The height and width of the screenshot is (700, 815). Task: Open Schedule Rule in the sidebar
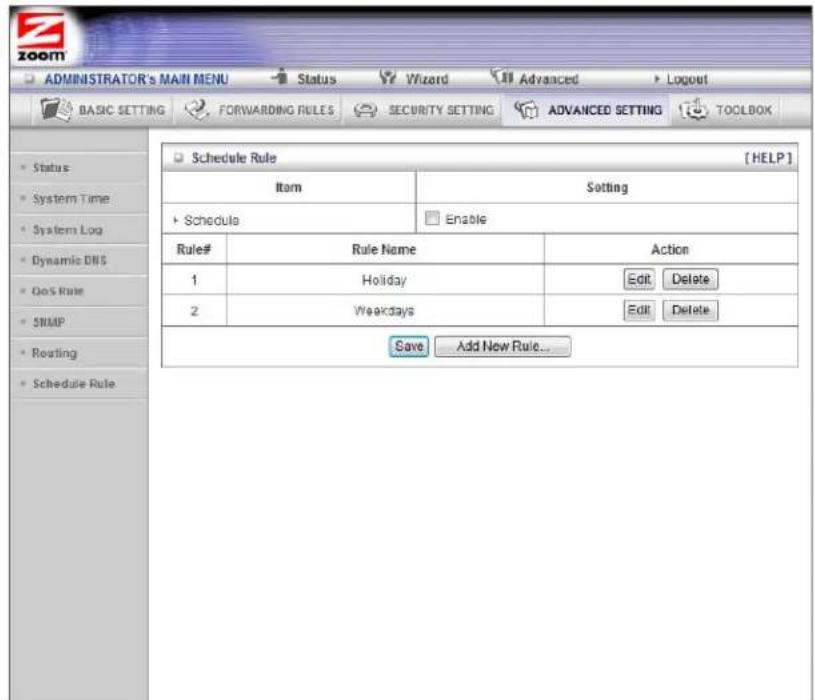74,384
